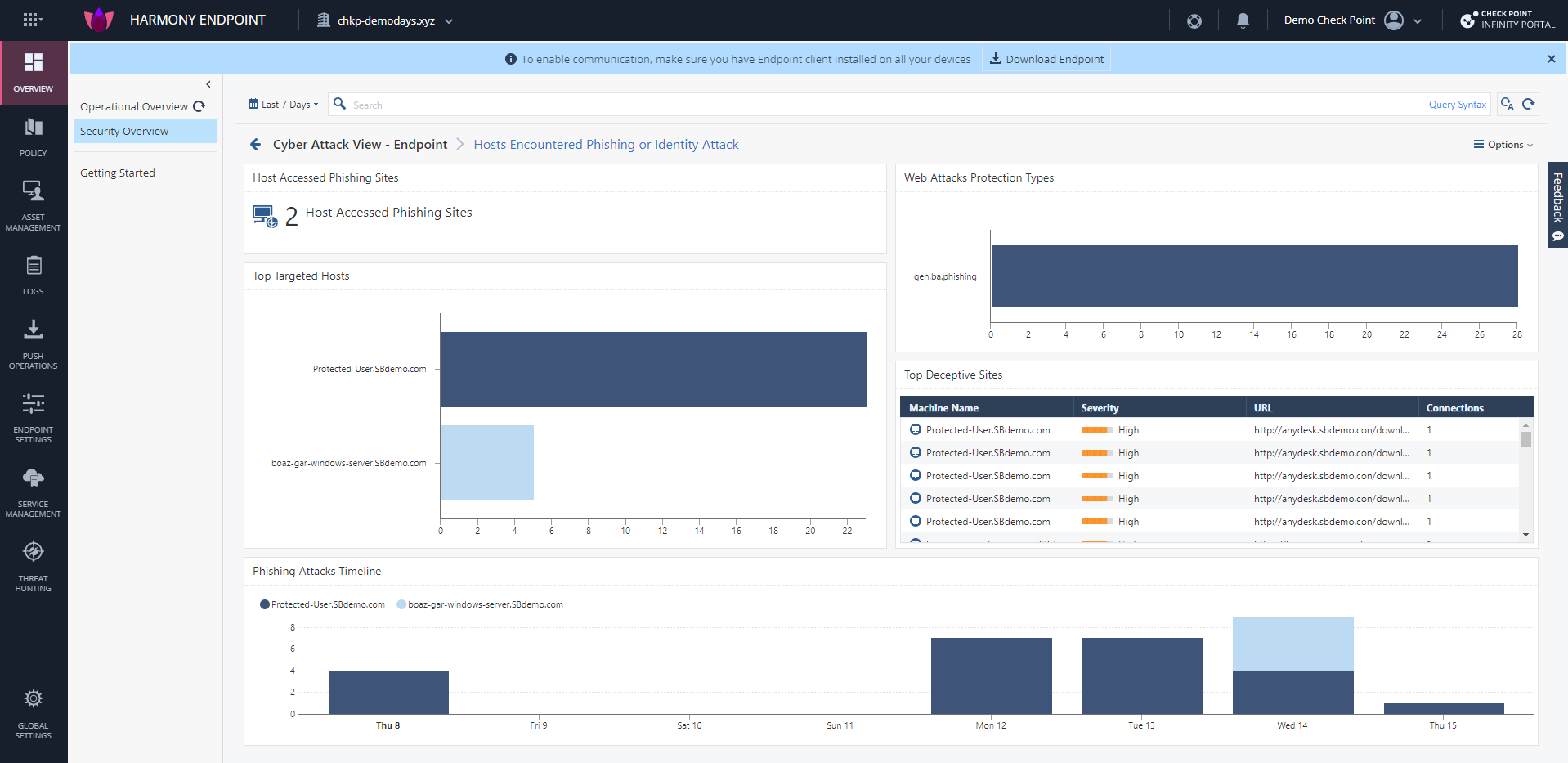This screenshot has height=763, width=1568.
Task: Toggle Protected-User.SBdemo.com timeline legend
Action: (x=322, y=604)
